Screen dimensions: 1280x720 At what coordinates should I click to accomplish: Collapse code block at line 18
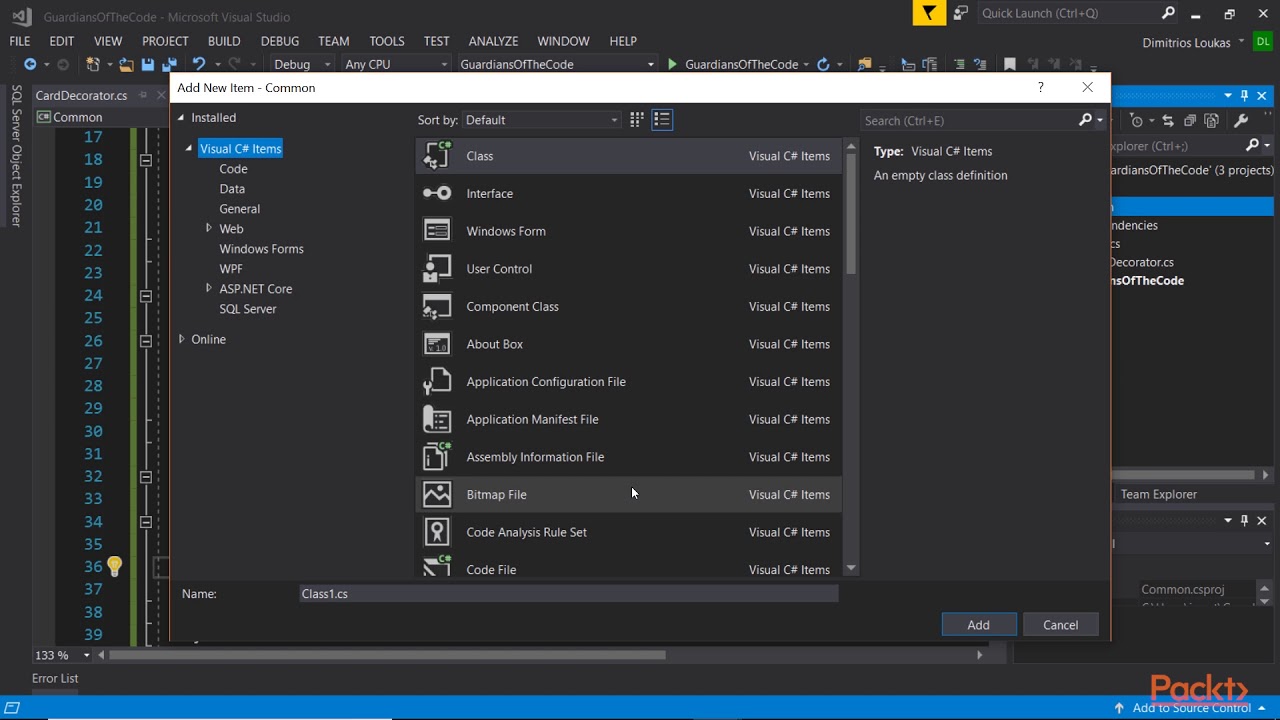click(x=145, y=160)
